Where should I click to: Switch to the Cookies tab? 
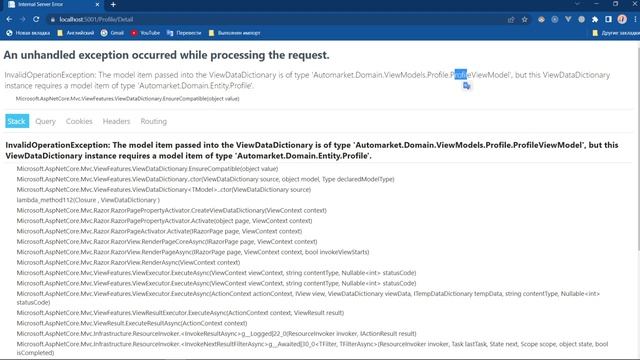coord(79,121)
